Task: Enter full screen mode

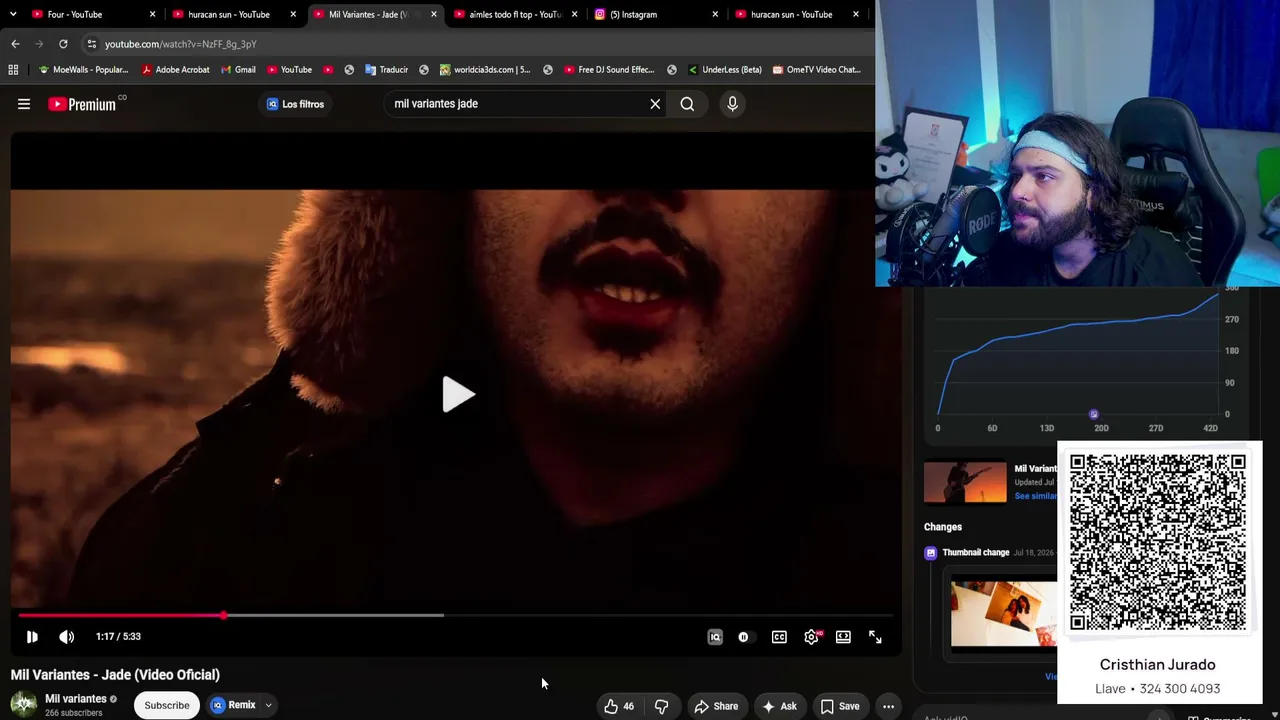Action: tap(875, 637)
